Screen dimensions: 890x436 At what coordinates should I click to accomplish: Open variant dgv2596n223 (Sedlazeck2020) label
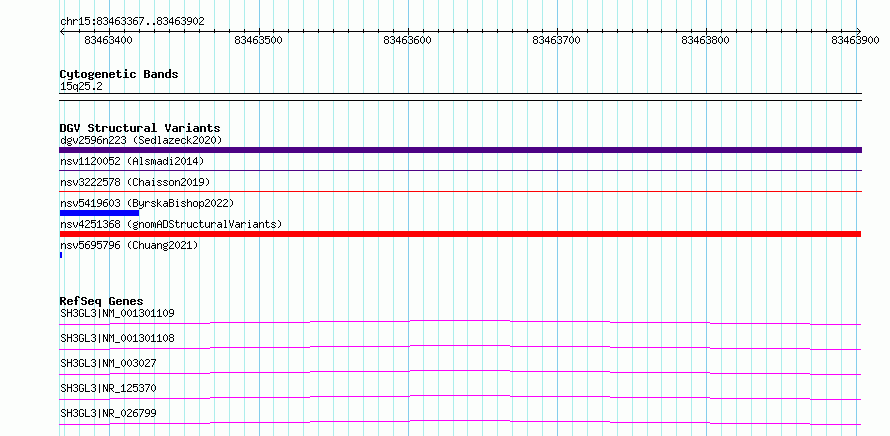(141, 140)
